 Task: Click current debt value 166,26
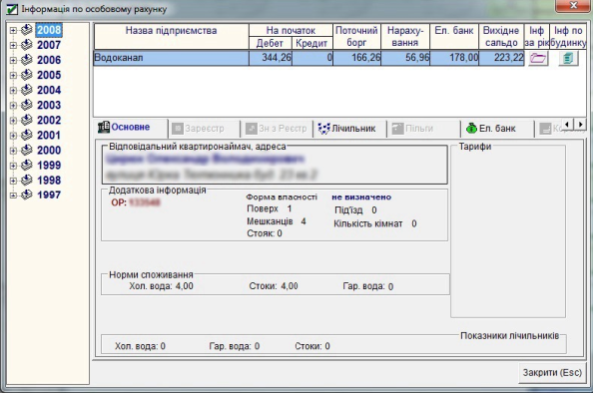[x=357, y=58]
